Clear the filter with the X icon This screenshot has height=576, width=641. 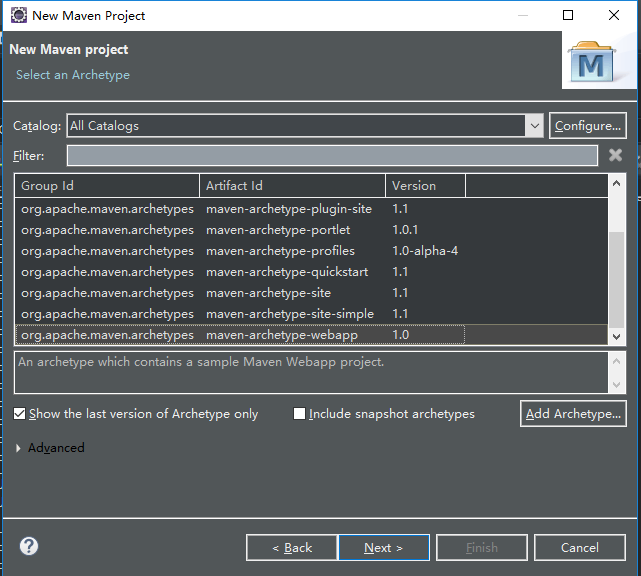coord(615,155)
